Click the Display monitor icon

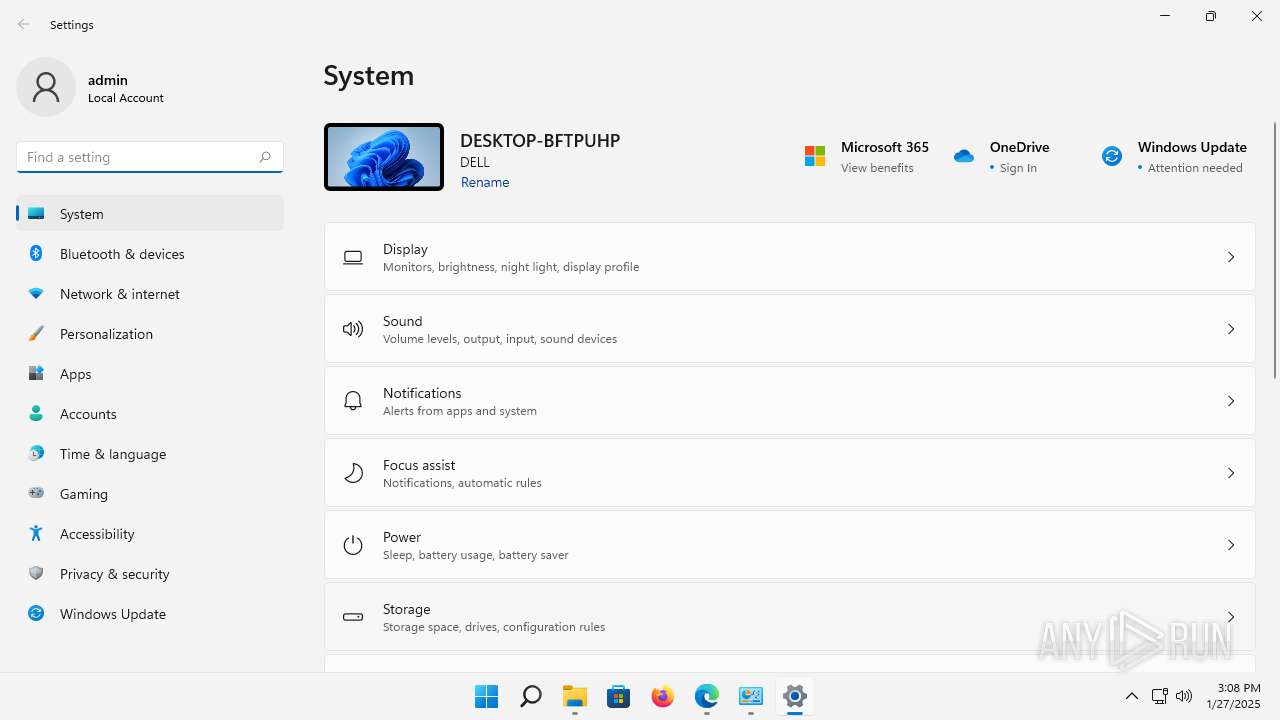click(353, 257)
